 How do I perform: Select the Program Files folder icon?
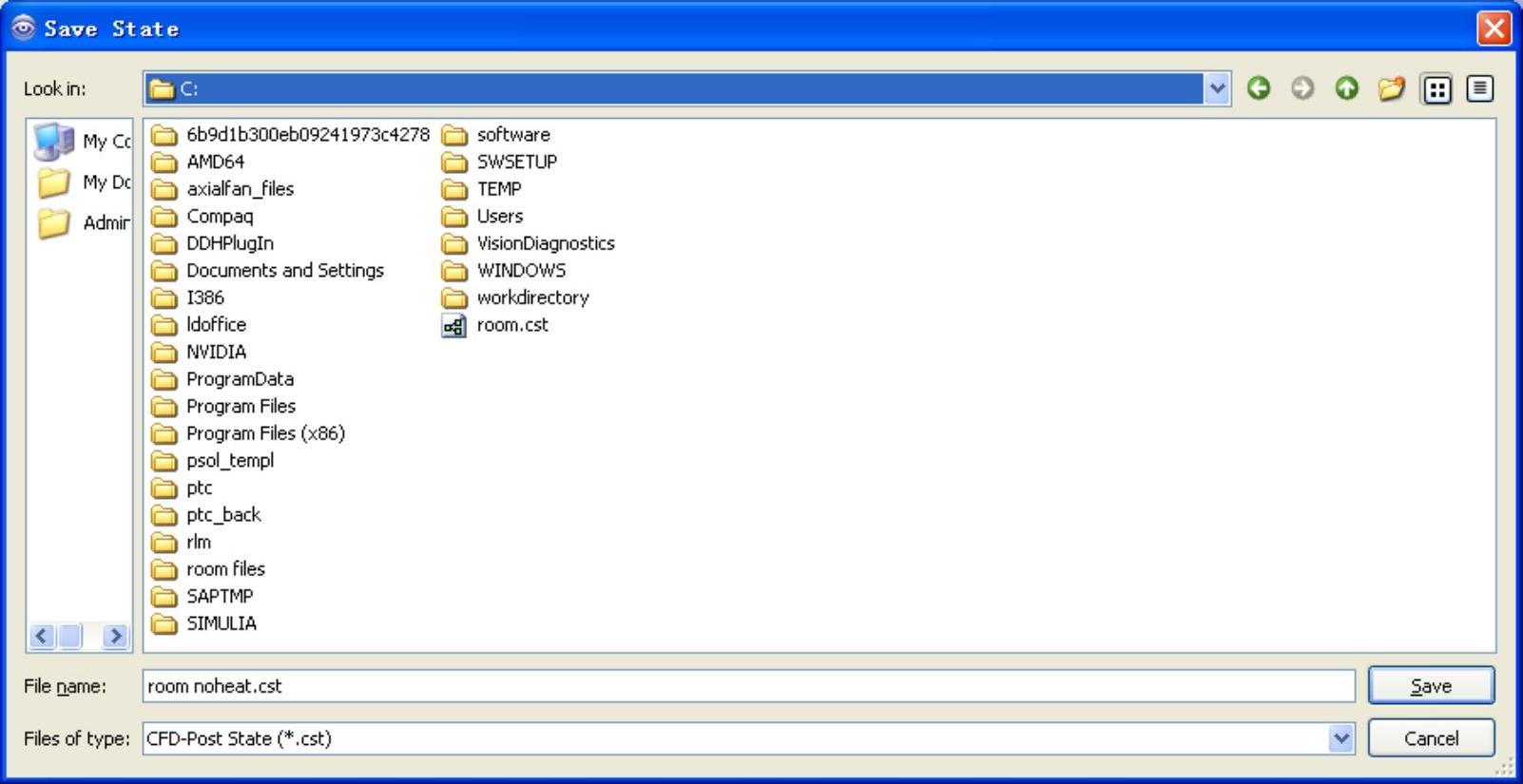164,407
